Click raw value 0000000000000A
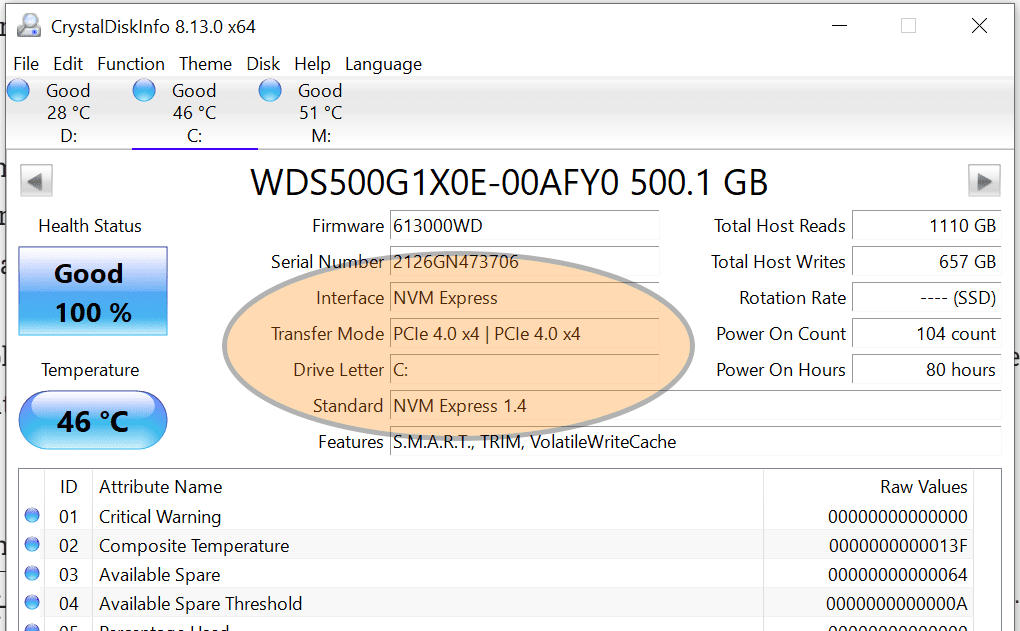Screen dimensions: 1020x631 click(896, 604)
